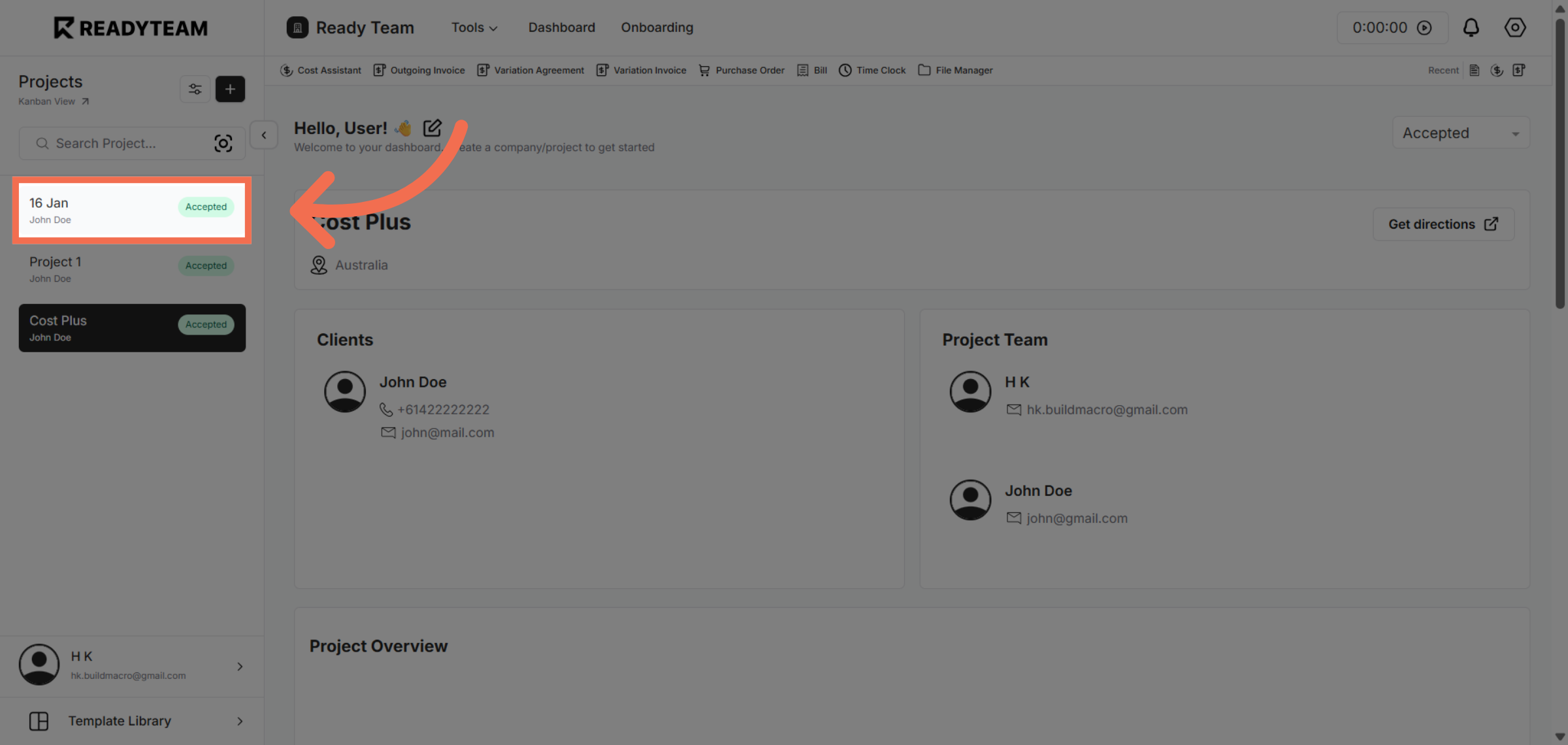Collapse the projects sidebar with the chevron
Image resolution: width=1568 pixels, height=745 pixels.
pos(263,135)
